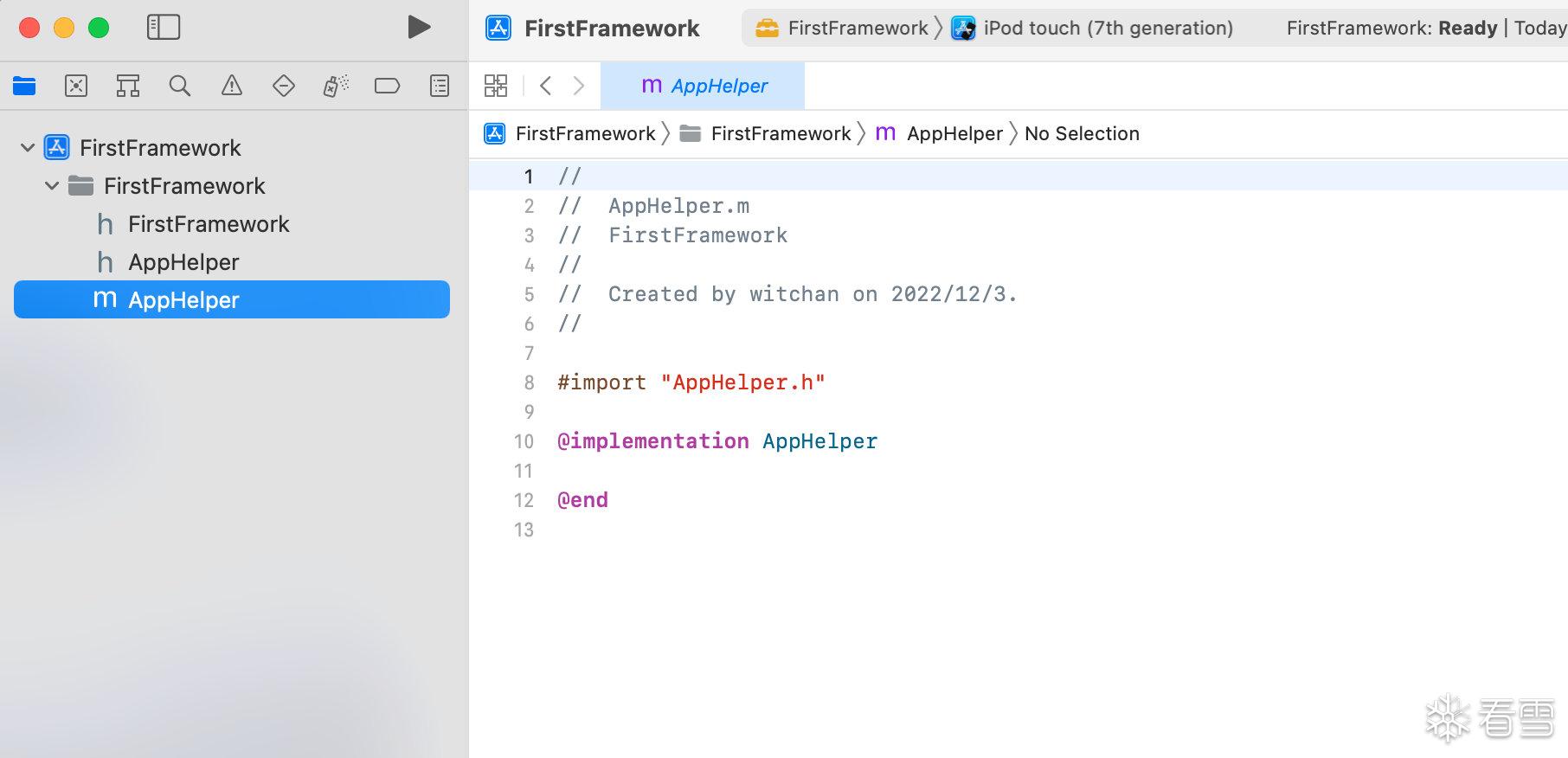Open the Source Control navigator
The image size is (1568, 758).
click(x=76, y=86)
